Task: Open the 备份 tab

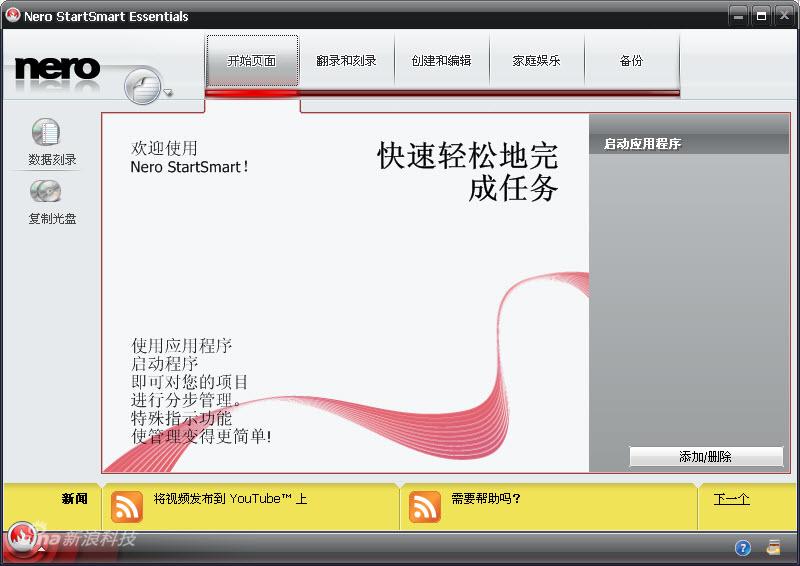Action: 631,61
